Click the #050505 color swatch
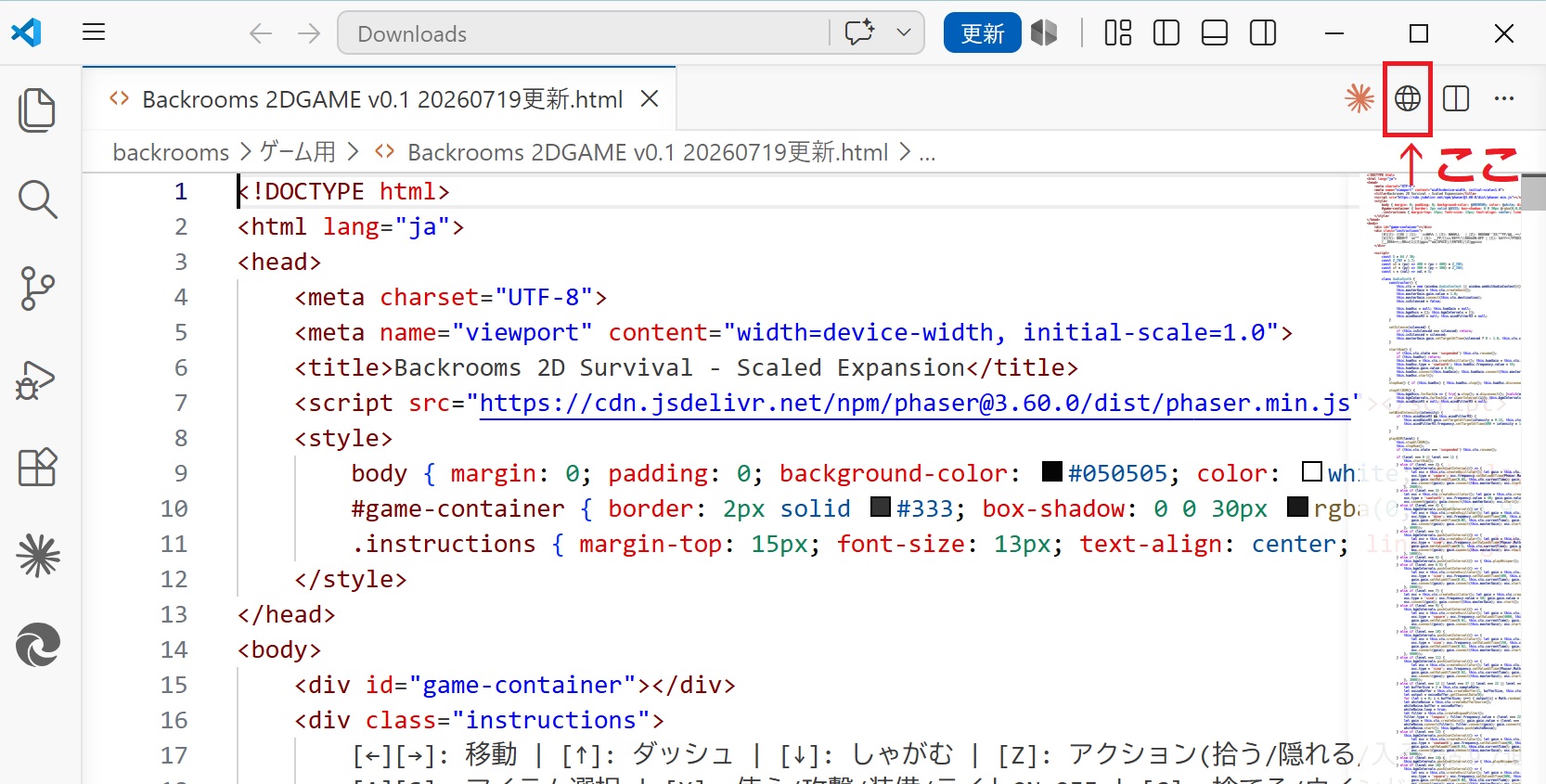Screen dimensions: 1546x784 tap(1052, 471)
